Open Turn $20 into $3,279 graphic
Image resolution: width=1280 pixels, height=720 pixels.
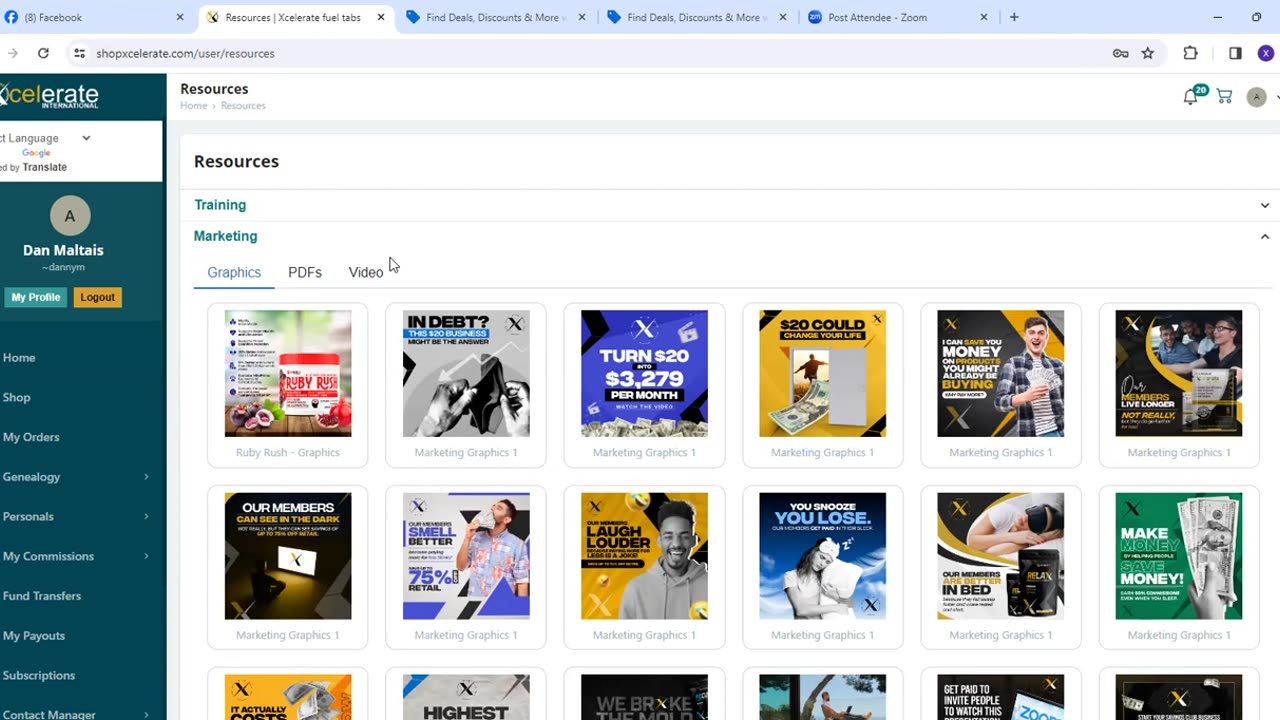click(x=644, y=373)
